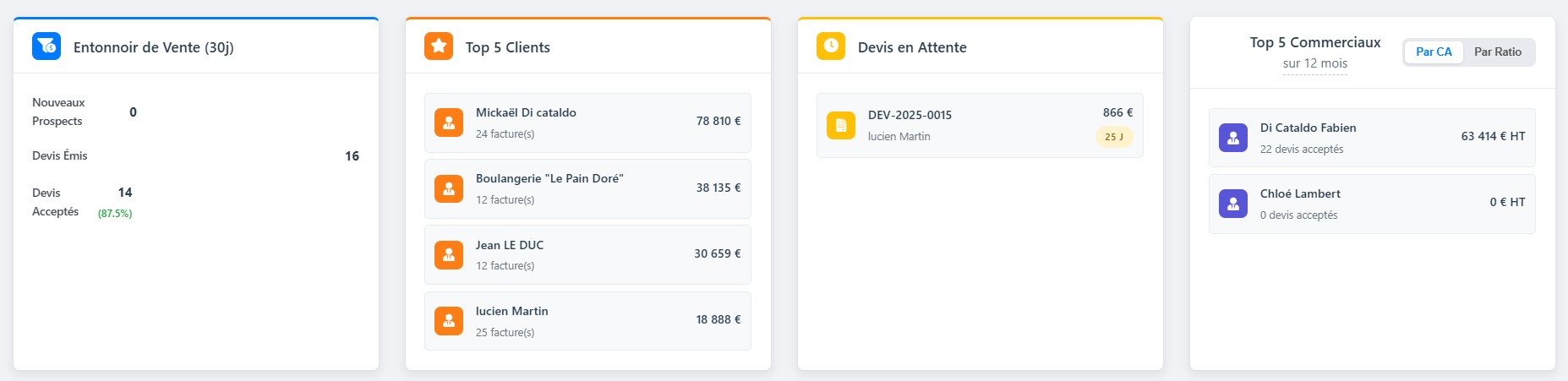Click the Devis Émis count 16
The image size is (1568, 381).
coord(352,155)
